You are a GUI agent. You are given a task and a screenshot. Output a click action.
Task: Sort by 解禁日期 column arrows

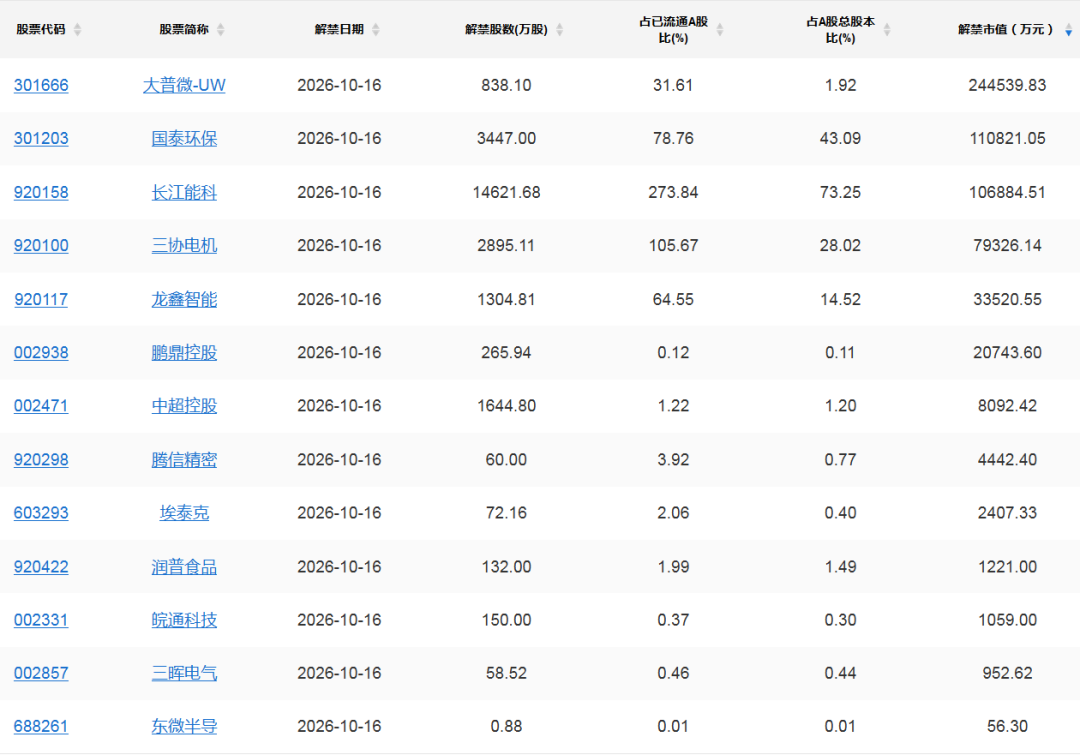click(x=375, y=30)
